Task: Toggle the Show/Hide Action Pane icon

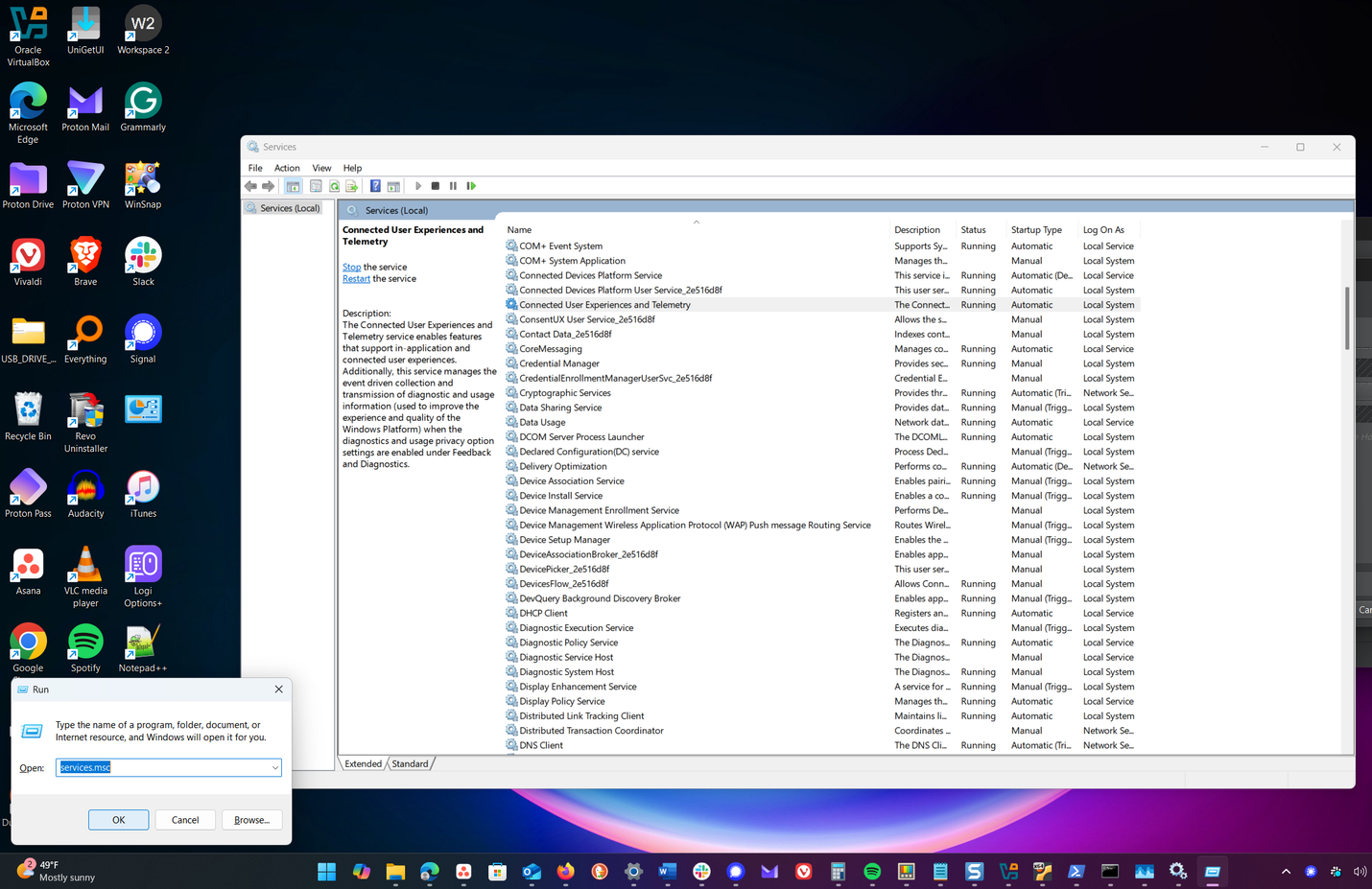Action: pos(393,186)
